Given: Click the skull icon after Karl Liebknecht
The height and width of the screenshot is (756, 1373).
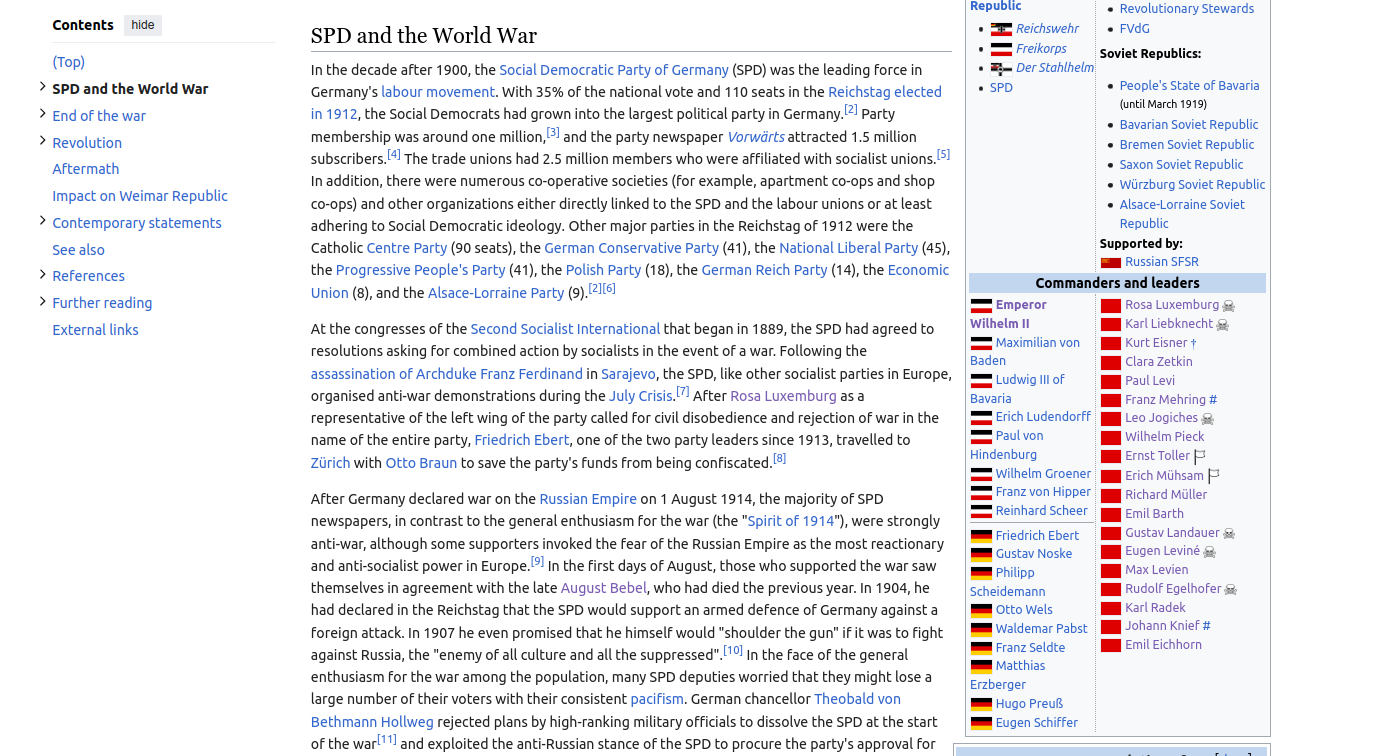Looking at the screenshot, I should [1222, 325].
